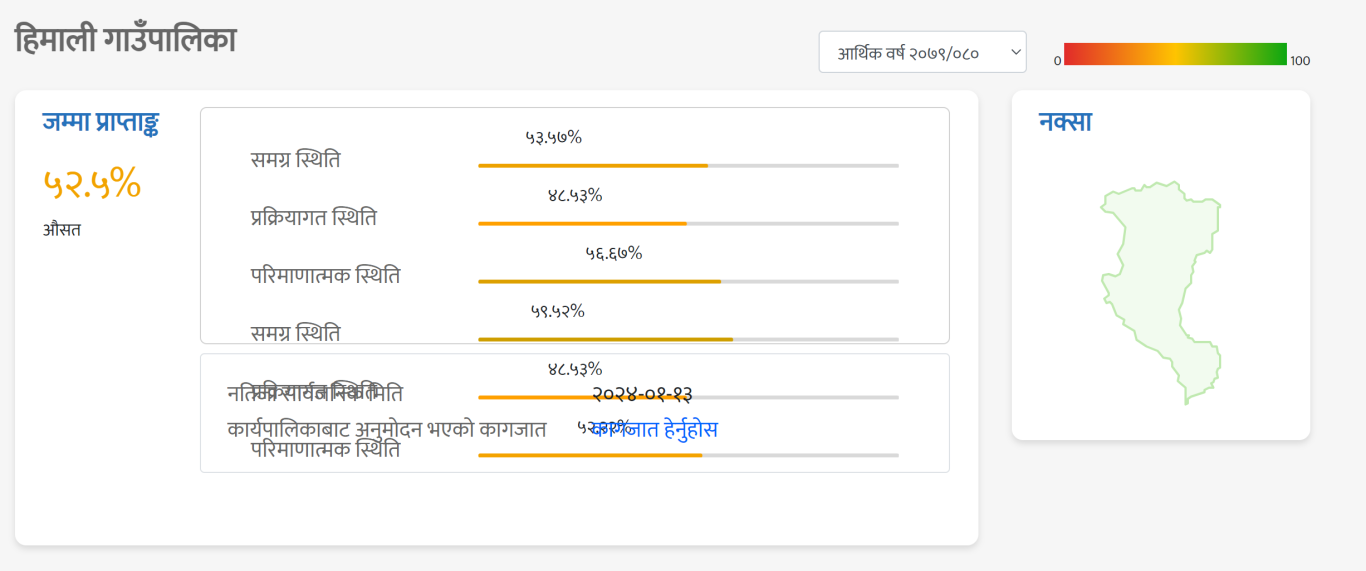The width and height of the screenshot is (1366, 571).
Task: Click the first ४८.५३% प्रक्रियागत स्थिति progress bar
Action: (688, 223)
